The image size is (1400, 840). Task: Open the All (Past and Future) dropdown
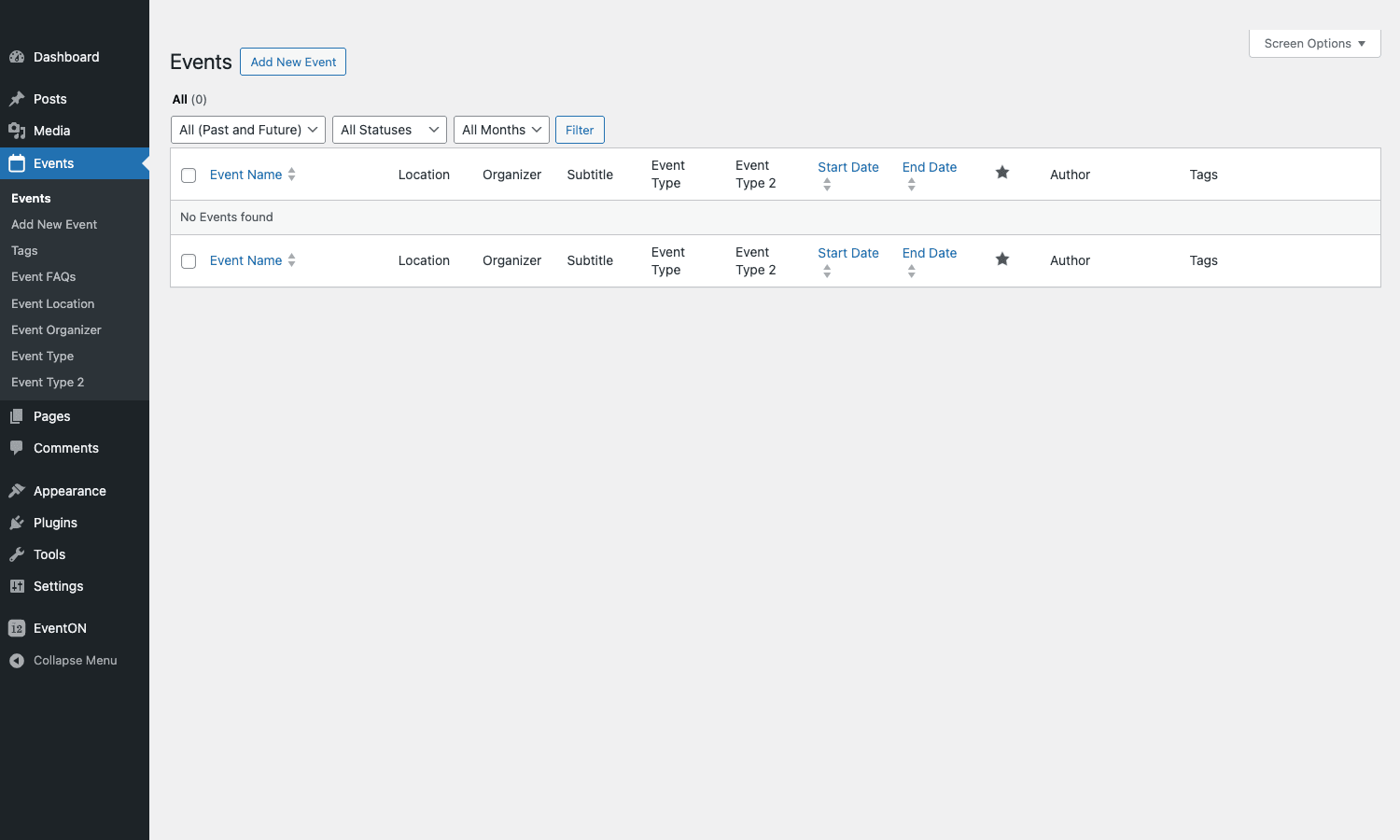click(x=248, y=130)
